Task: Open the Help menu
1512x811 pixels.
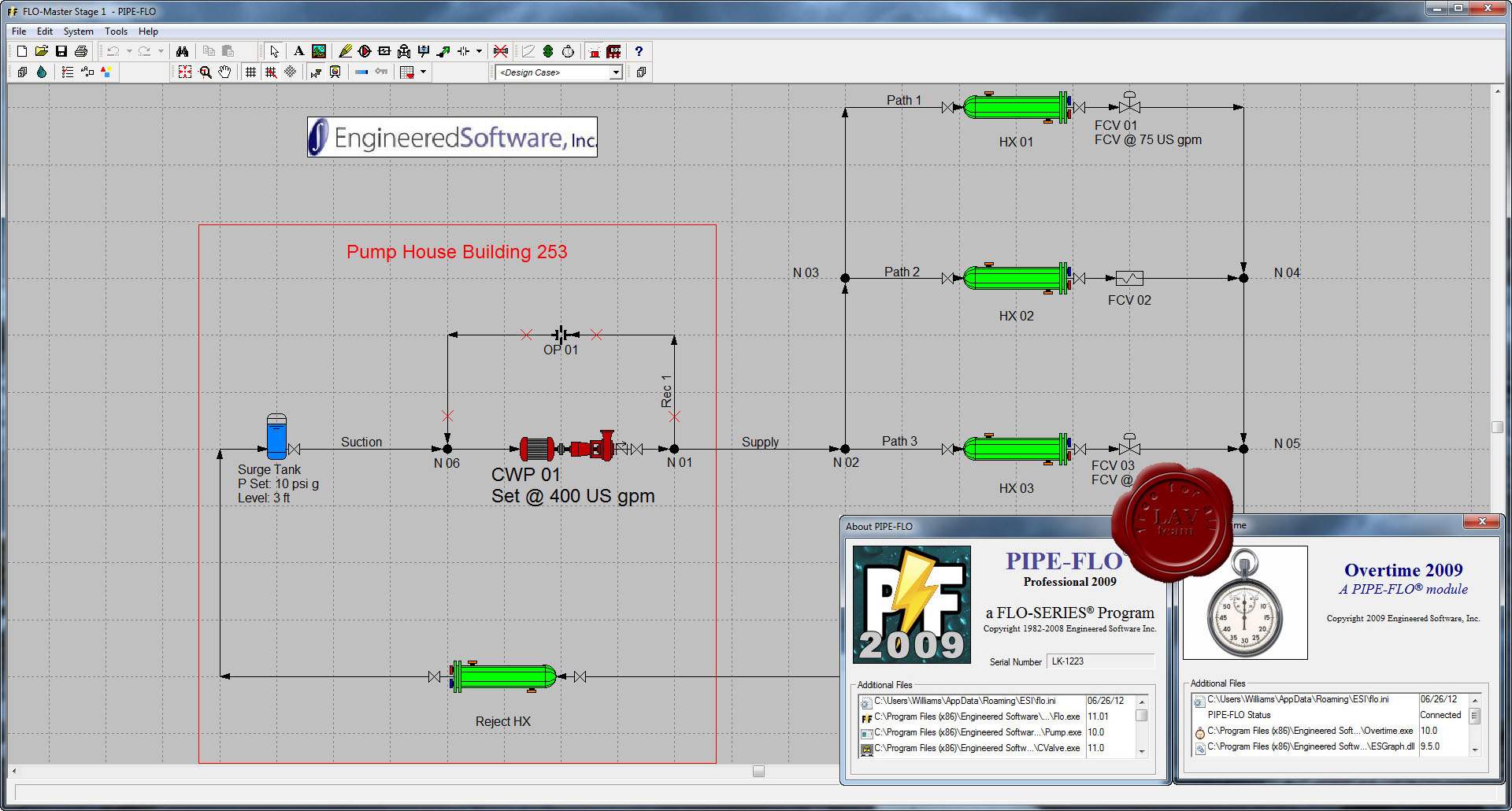Action: (x=148, y=31)
